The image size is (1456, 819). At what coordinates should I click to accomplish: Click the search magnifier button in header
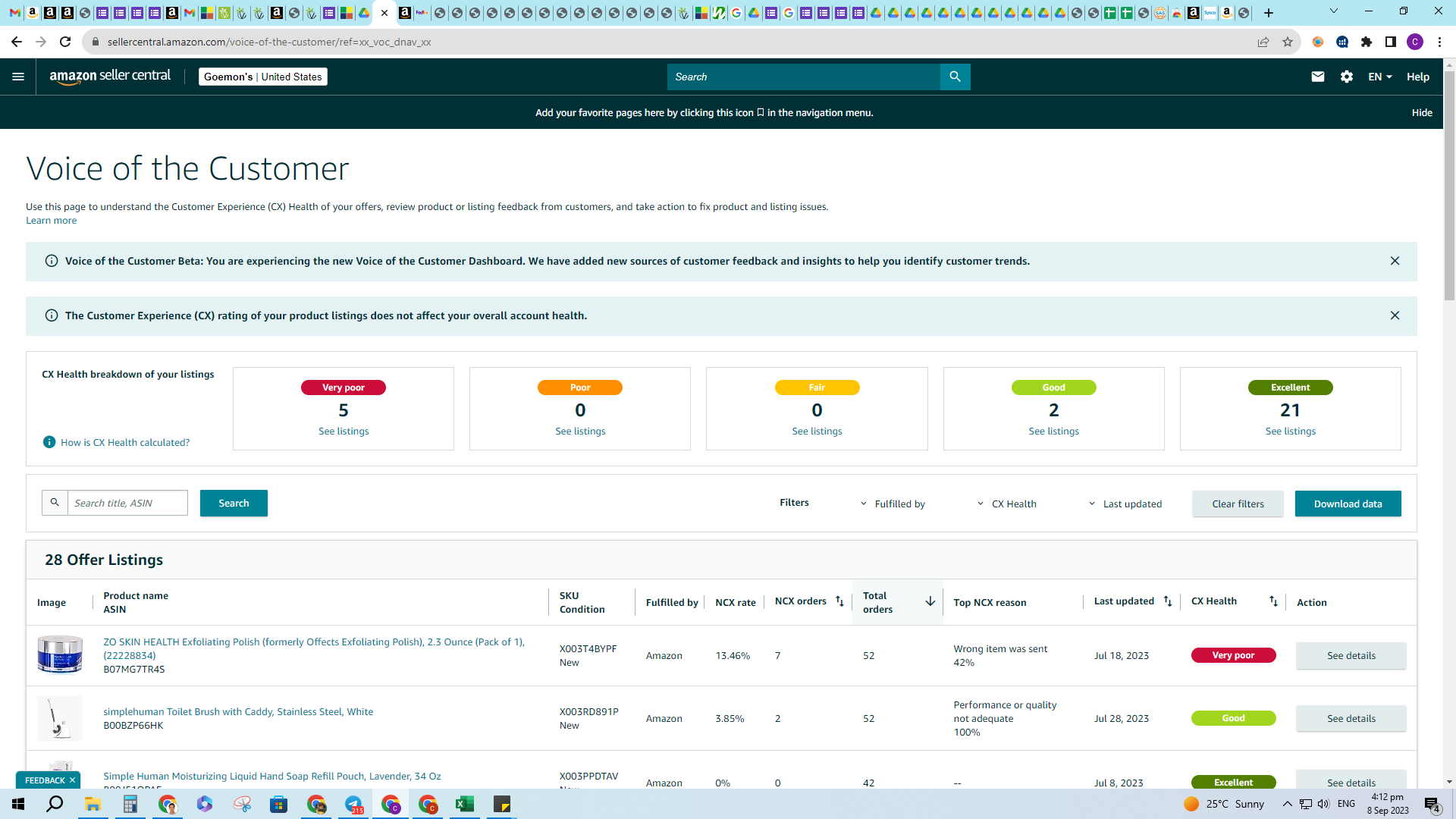tap(955, 77)
